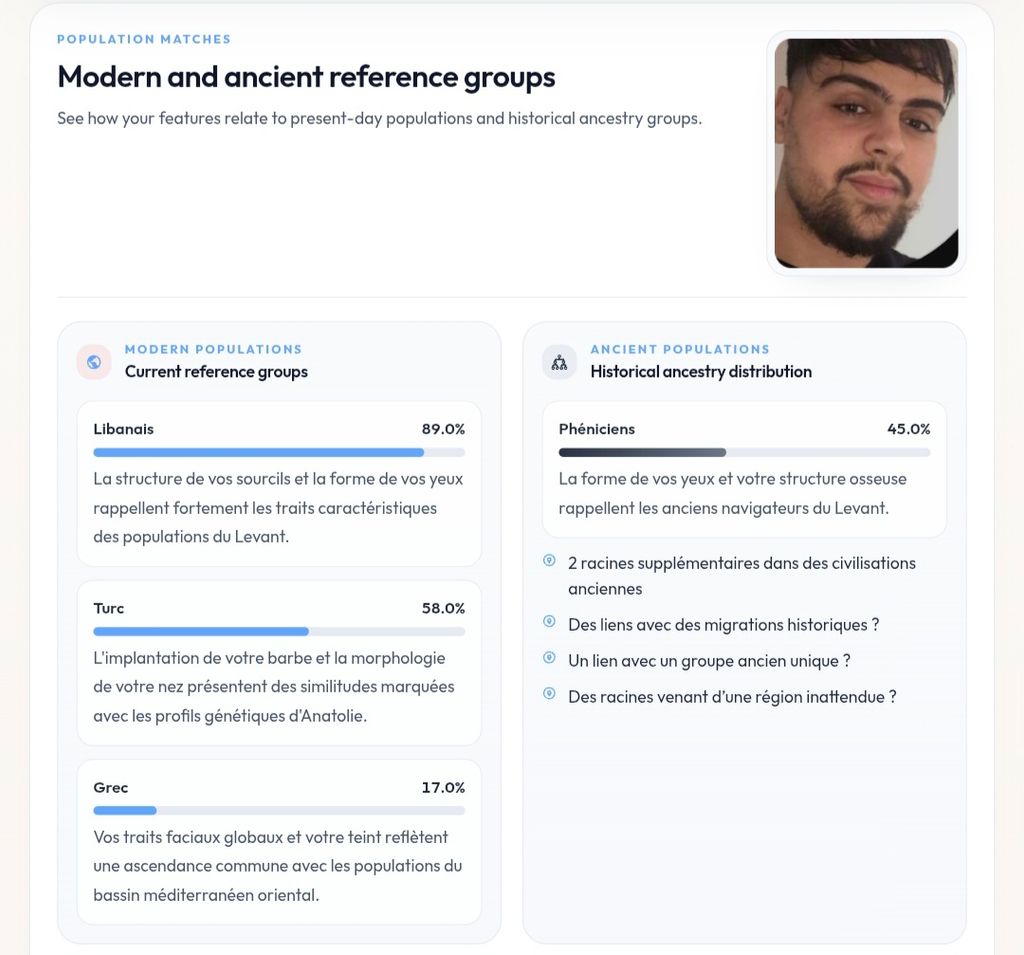This screenshot has width=1024, height=955.
Task: Click the pin icon beside '2 racines supplémentaires'
Action: pos(549,560)
